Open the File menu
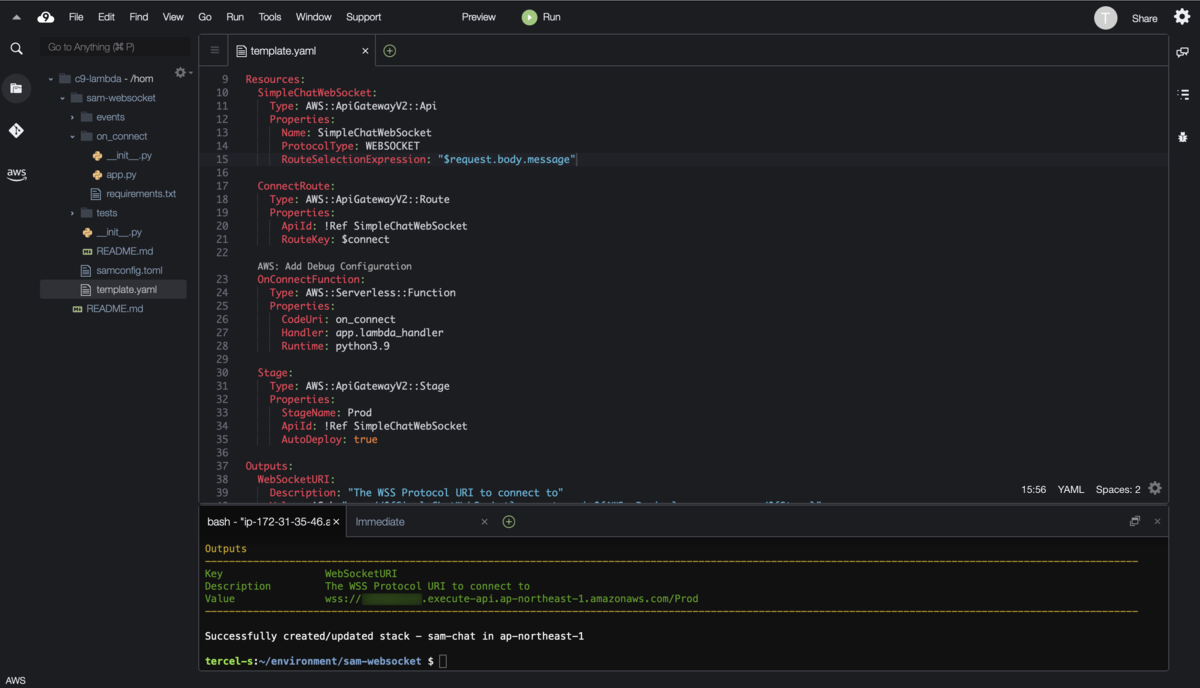The image size is (1200, 688). click(x=76, y=17)
